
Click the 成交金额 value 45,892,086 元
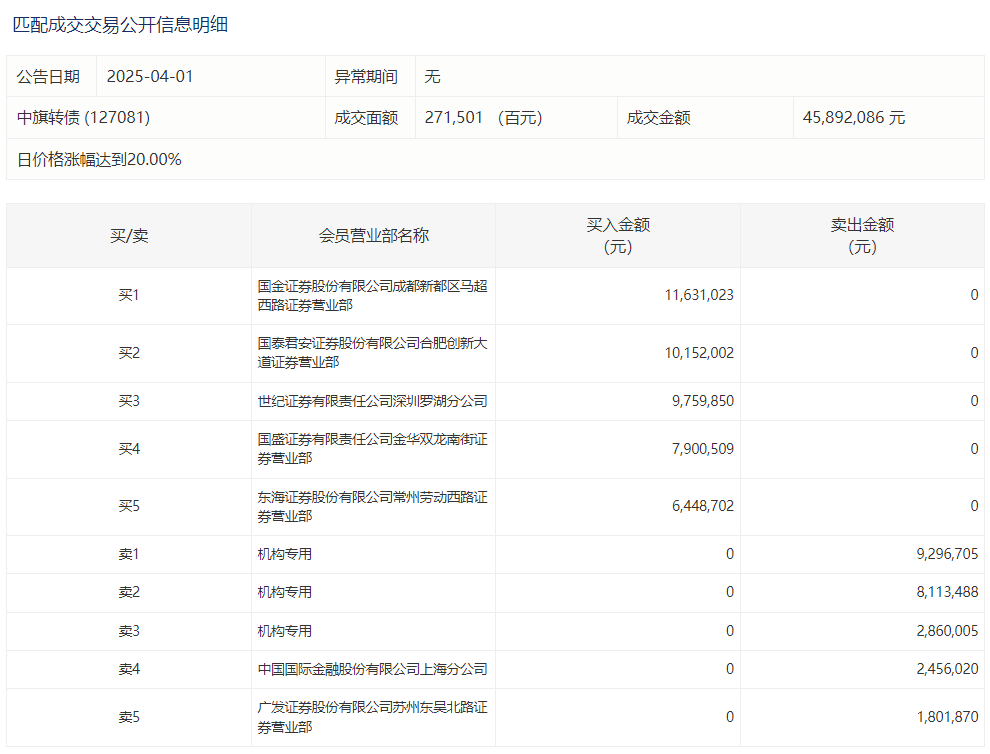click(x=853, y=117)
